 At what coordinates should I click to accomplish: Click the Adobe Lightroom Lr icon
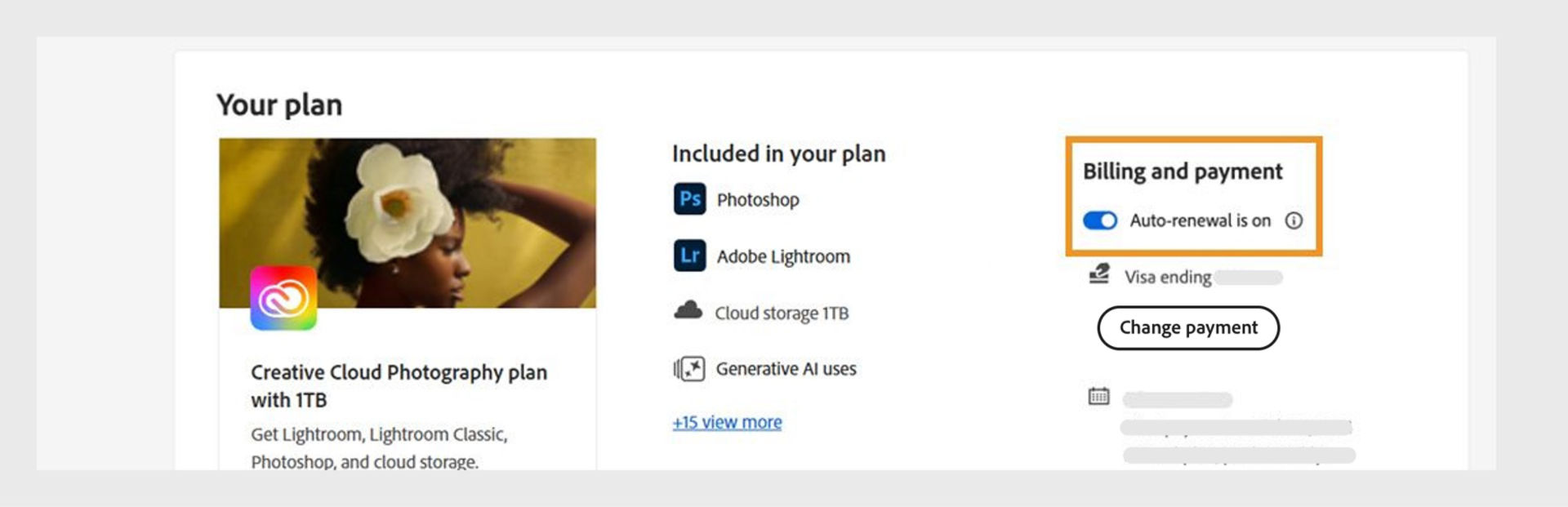(689, 256)
